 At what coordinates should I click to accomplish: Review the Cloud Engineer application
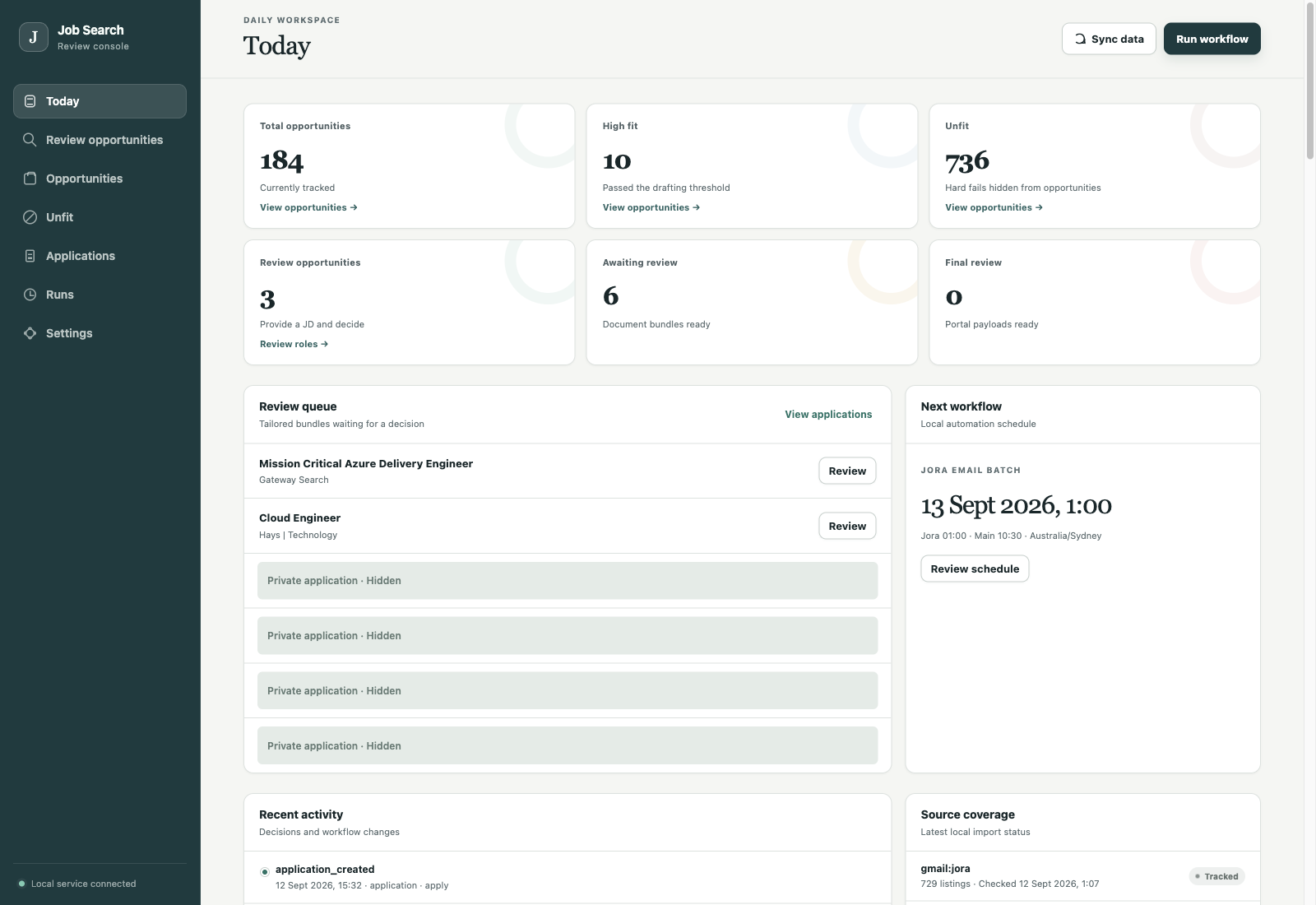tap(847, 526)
